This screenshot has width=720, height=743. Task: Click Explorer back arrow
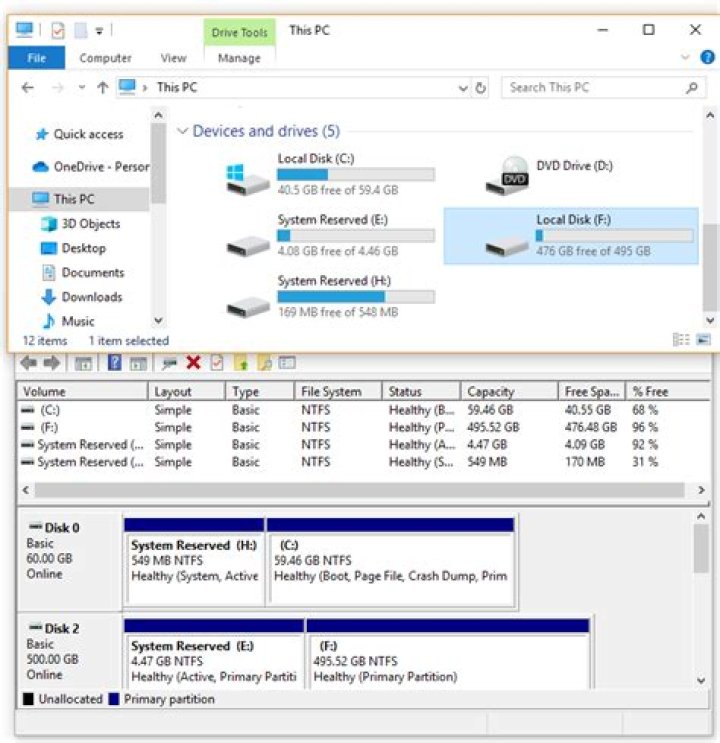(x=28, y=88)
